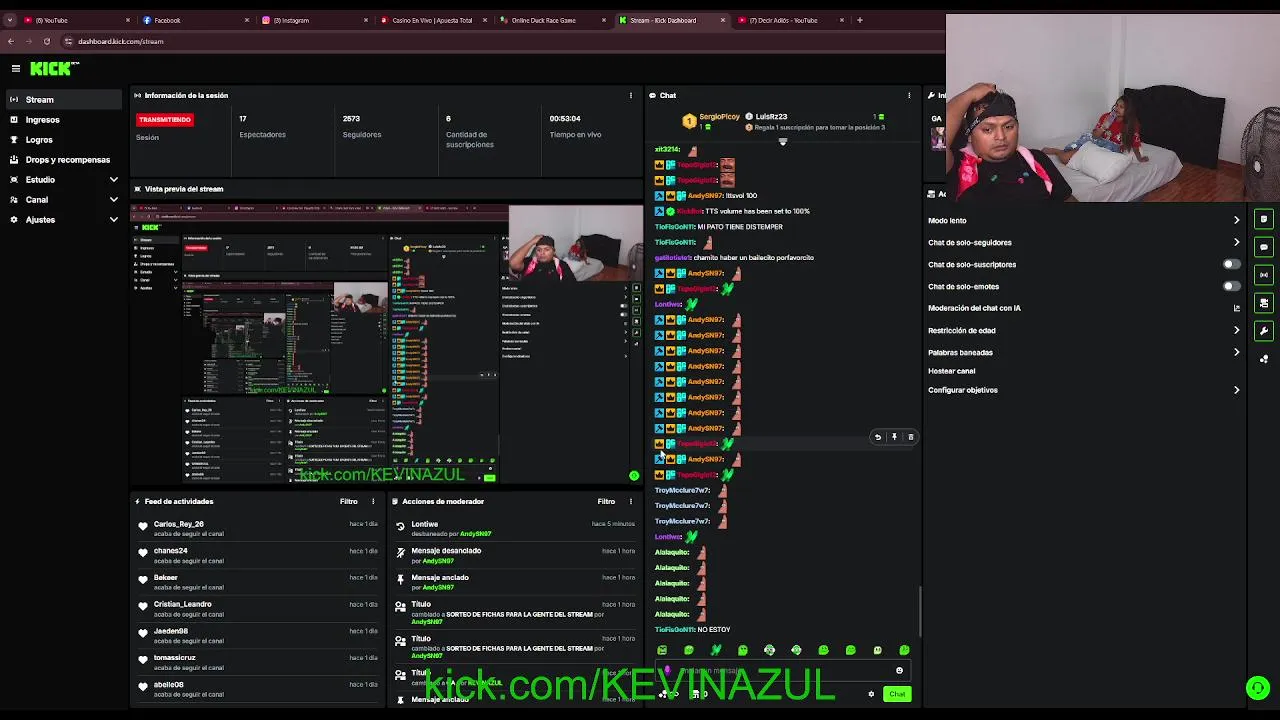Click 'NO ESTOY' chat message
1280x720 pixels.
click(x=714, y=630)
